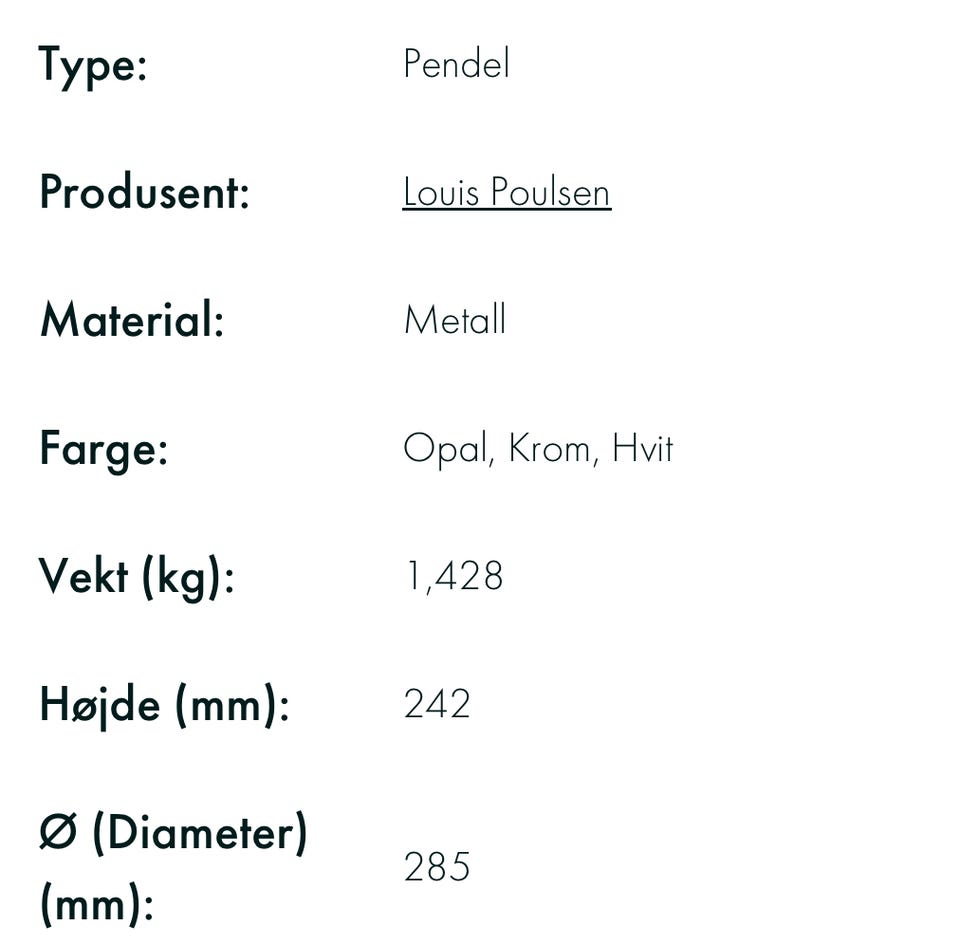Screen dimensions: 960x944
Task: Select the height value 242
Action: point(437,703)
